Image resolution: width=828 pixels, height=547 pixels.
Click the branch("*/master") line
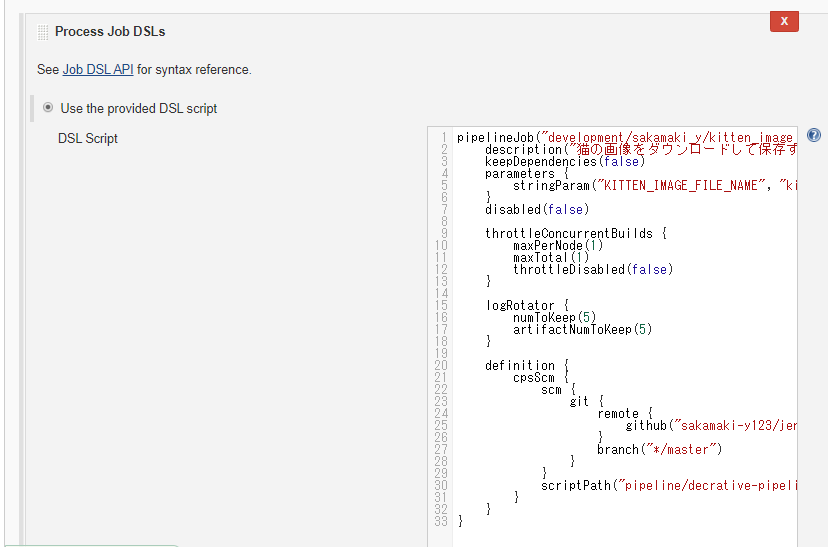[x=659, y=450]
